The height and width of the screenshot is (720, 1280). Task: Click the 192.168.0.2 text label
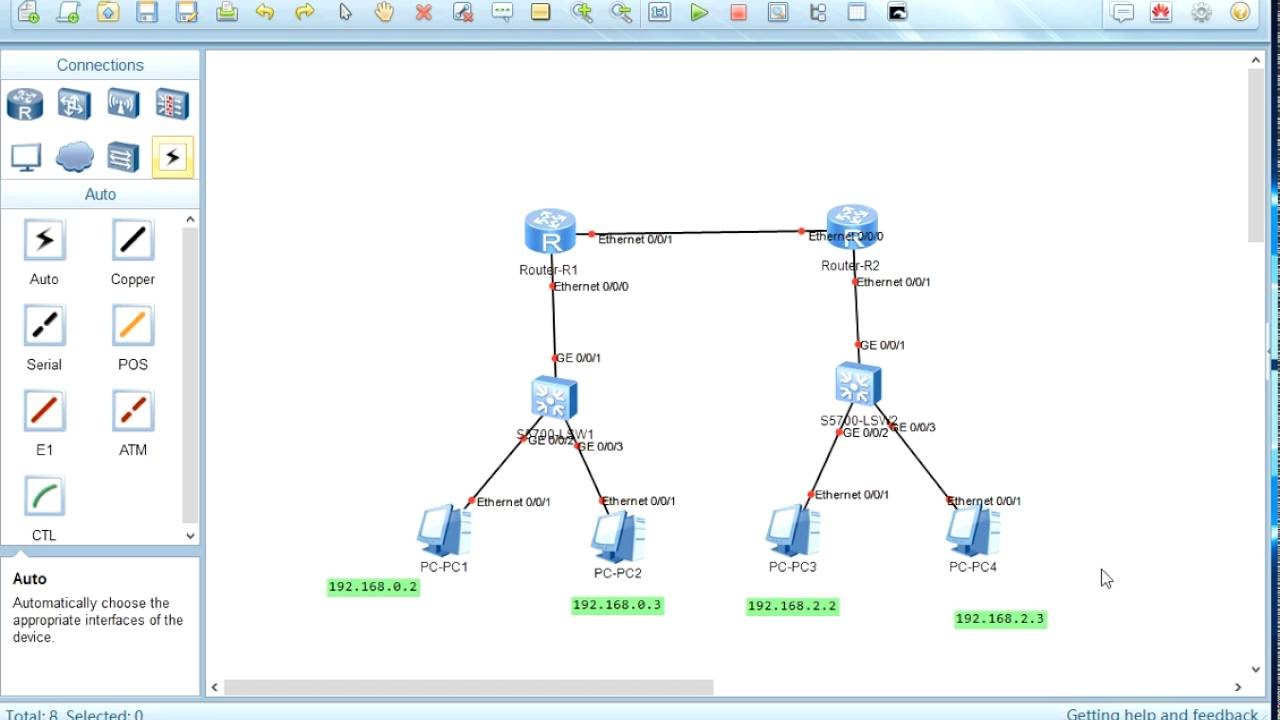click(x=373, y=587)
